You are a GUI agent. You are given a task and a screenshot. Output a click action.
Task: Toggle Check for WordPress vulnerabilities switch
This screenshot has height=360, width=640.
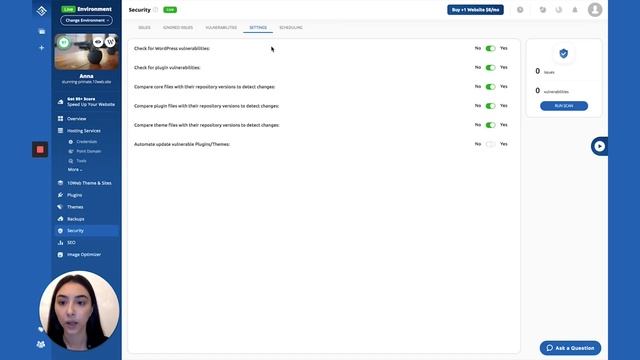pyautogui.click(x=491, y=49)
